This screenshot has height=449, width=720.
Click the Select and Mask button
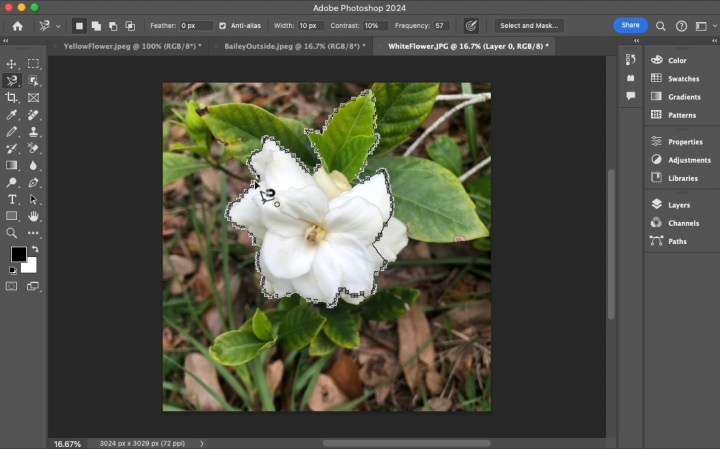pyautogui.click(x=529, y=25)
